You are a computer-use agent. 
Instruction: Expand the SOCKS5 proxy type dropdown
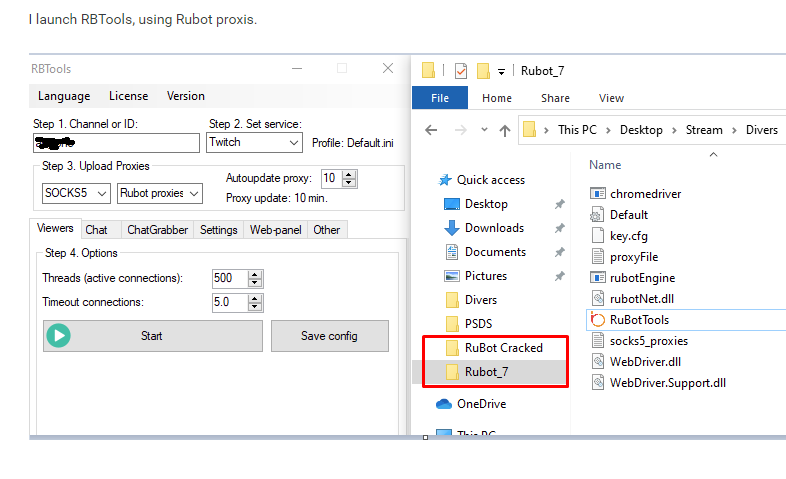tap(76, 193)
